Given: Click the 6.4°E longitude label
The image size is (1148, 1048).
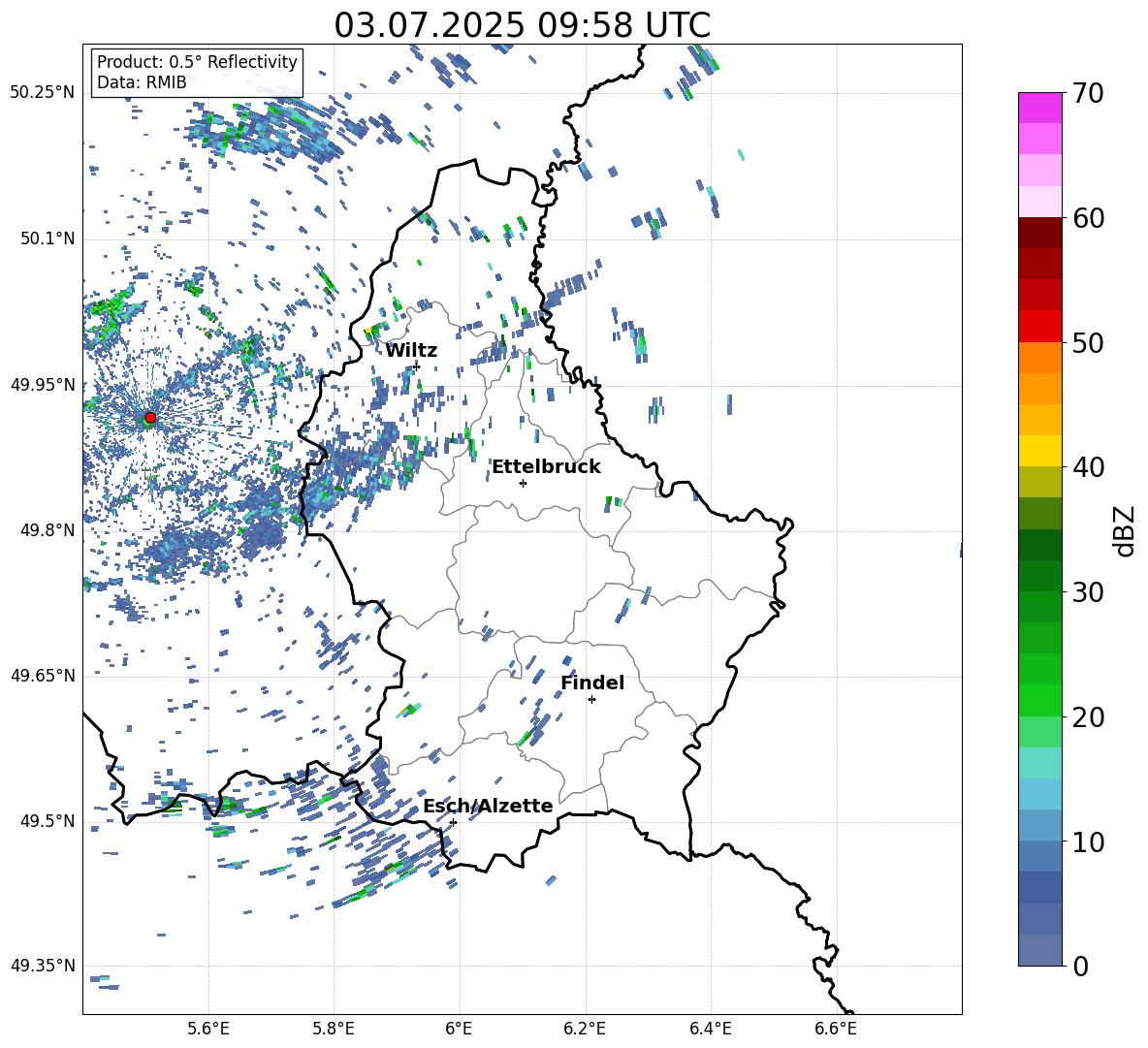Looking at the screenshot, I should 710,1029.
